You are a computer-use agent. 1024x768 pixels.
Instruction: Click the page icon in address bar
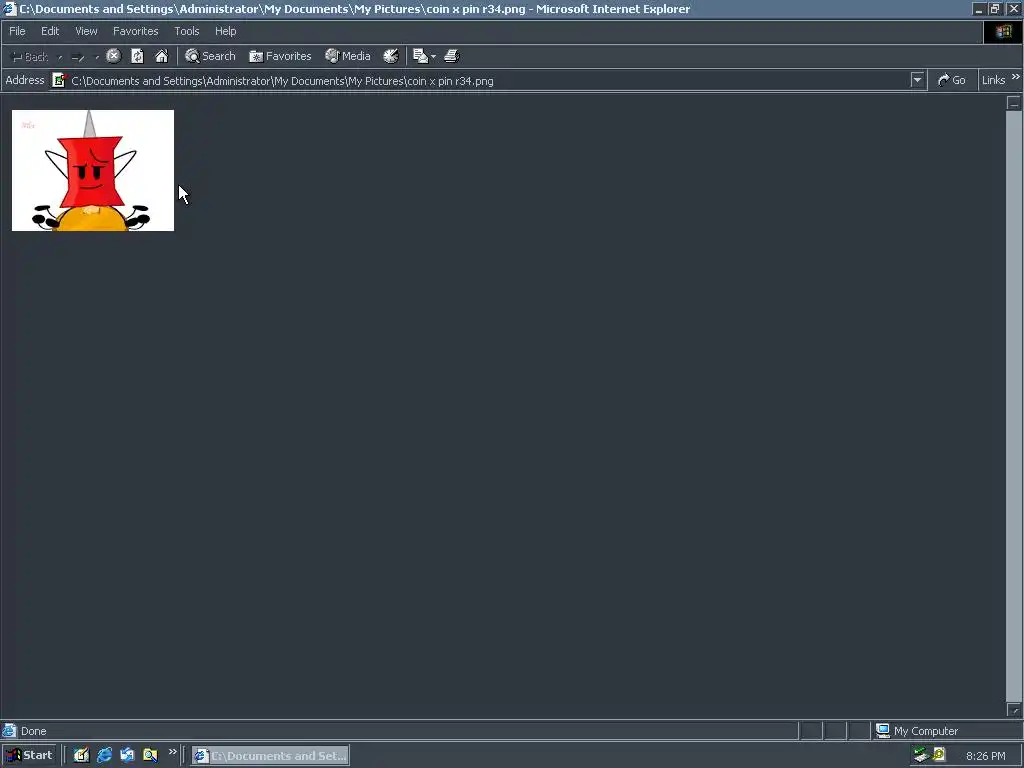click(59, 80)
